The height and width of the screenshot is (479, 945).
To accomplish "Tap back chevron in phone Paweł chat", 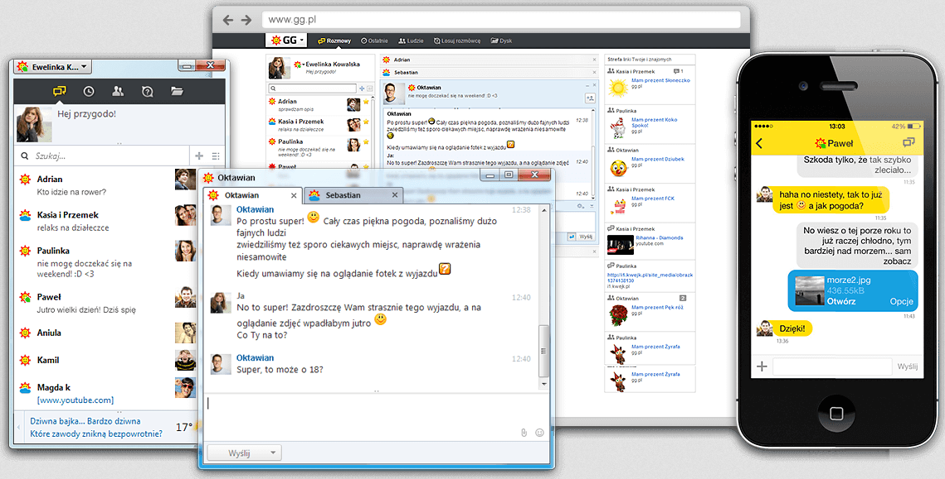I will pyautogui.click(x=759, y=143).
